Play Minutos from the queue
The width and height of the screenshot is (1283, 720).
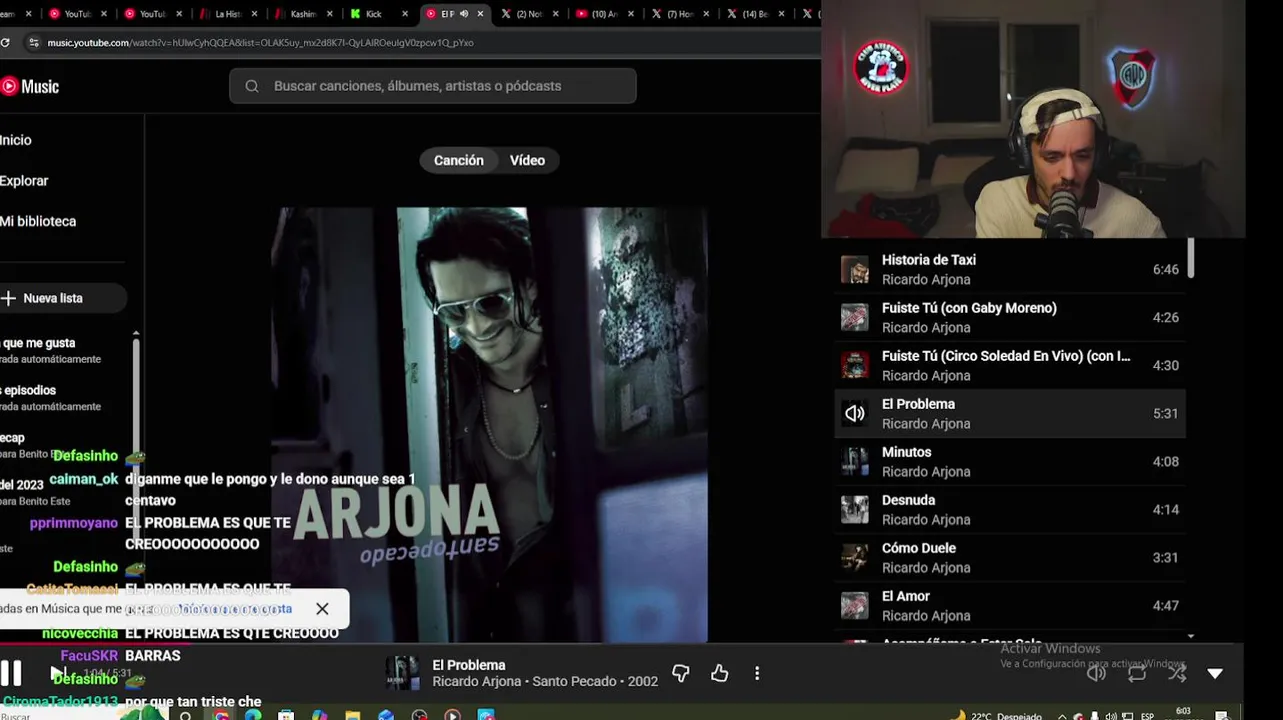coord(1010,461)
